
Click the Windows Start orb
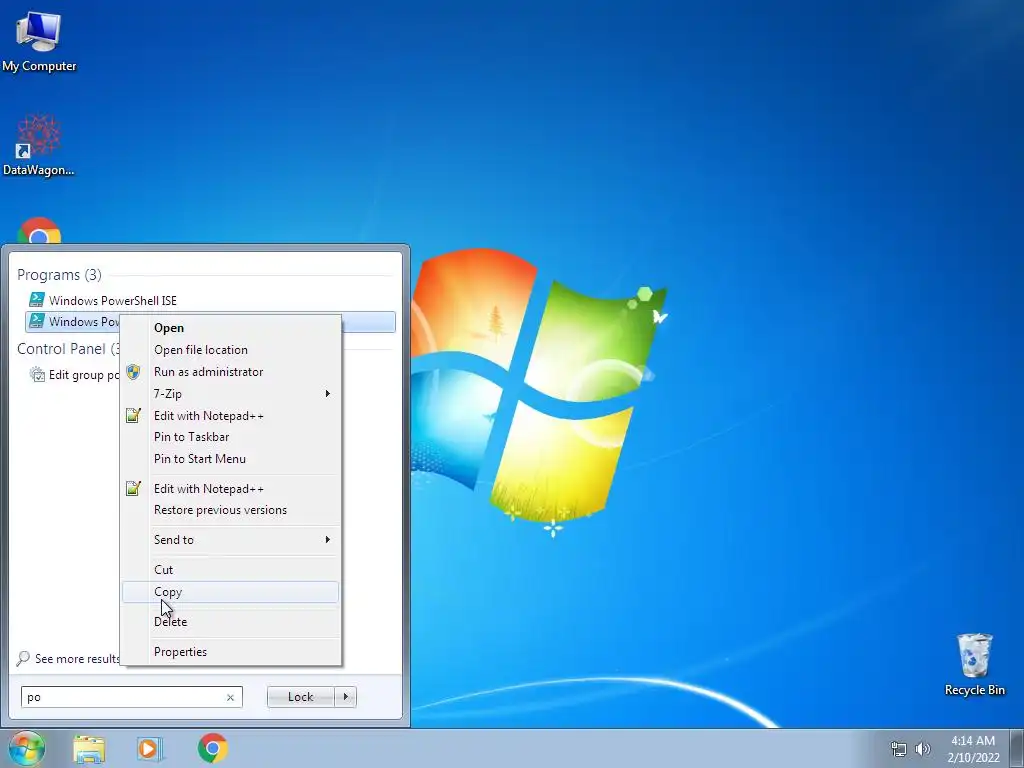click(27, 748)
